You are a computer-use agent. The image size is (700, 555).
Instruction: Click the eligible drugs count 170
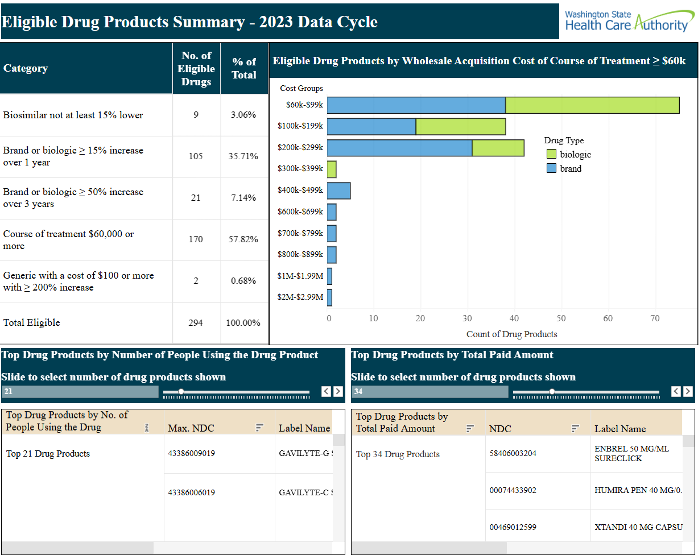(196, 239)
